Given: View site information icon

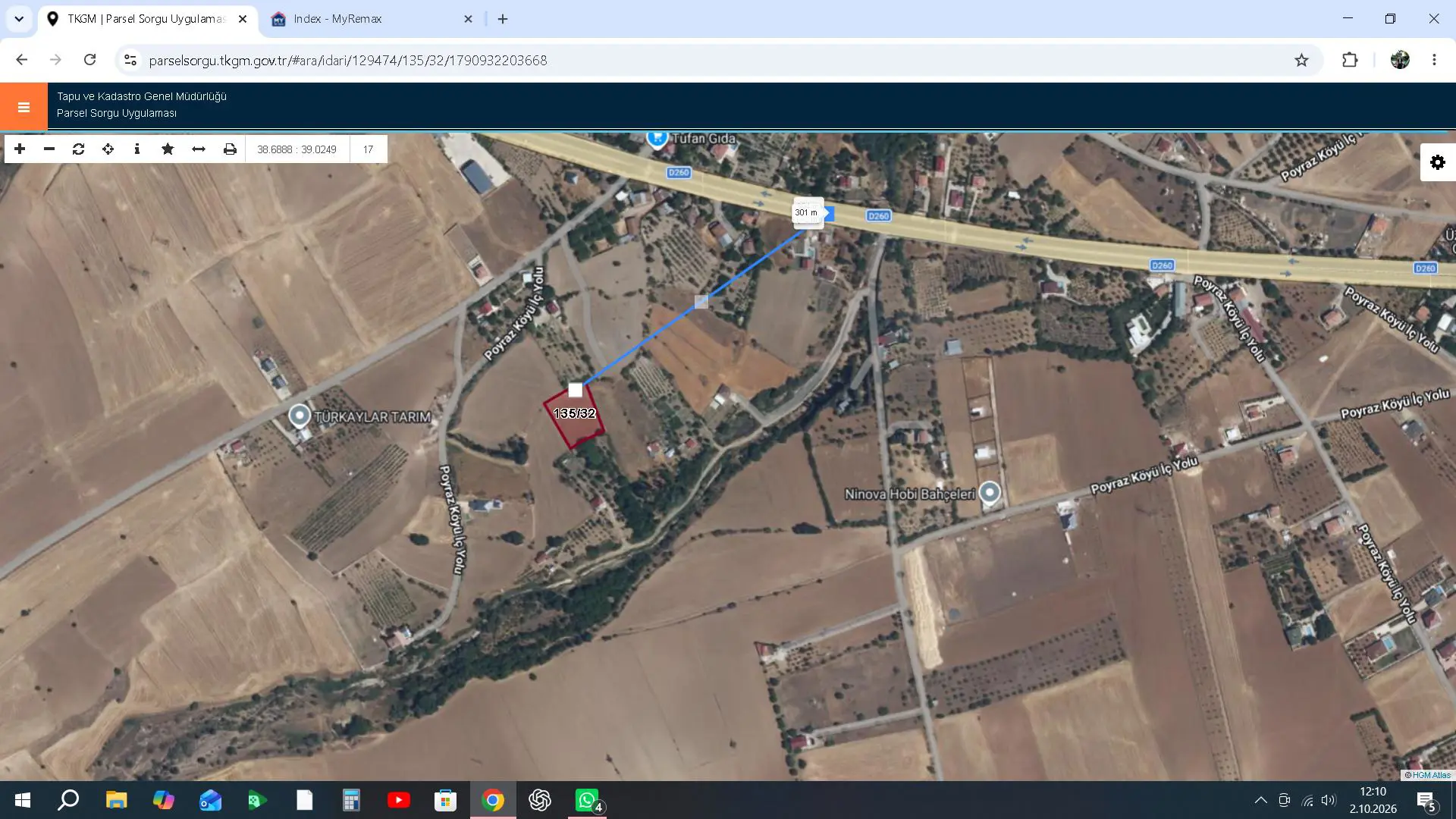Looking at the screenshot, I should point(130,60).
